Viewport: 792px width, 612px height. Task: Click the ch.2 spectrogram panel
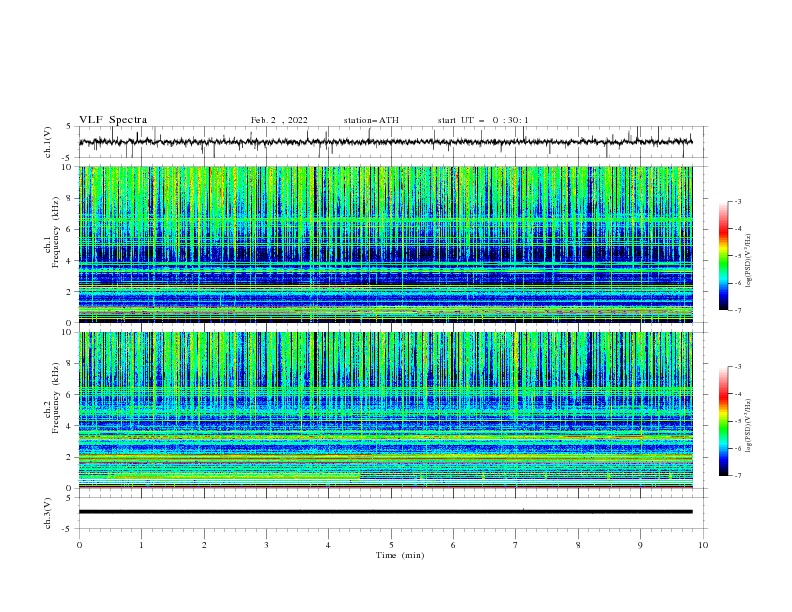pos(385,410)
